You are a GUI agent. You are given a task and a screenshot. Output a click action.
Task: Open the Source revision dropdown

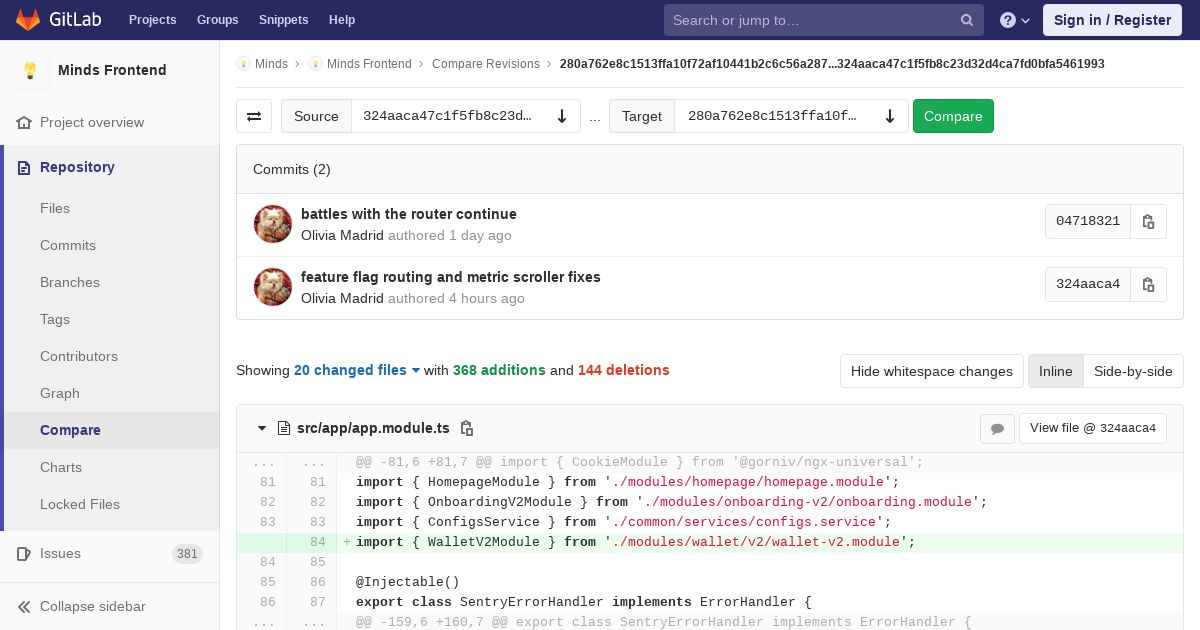465,116
